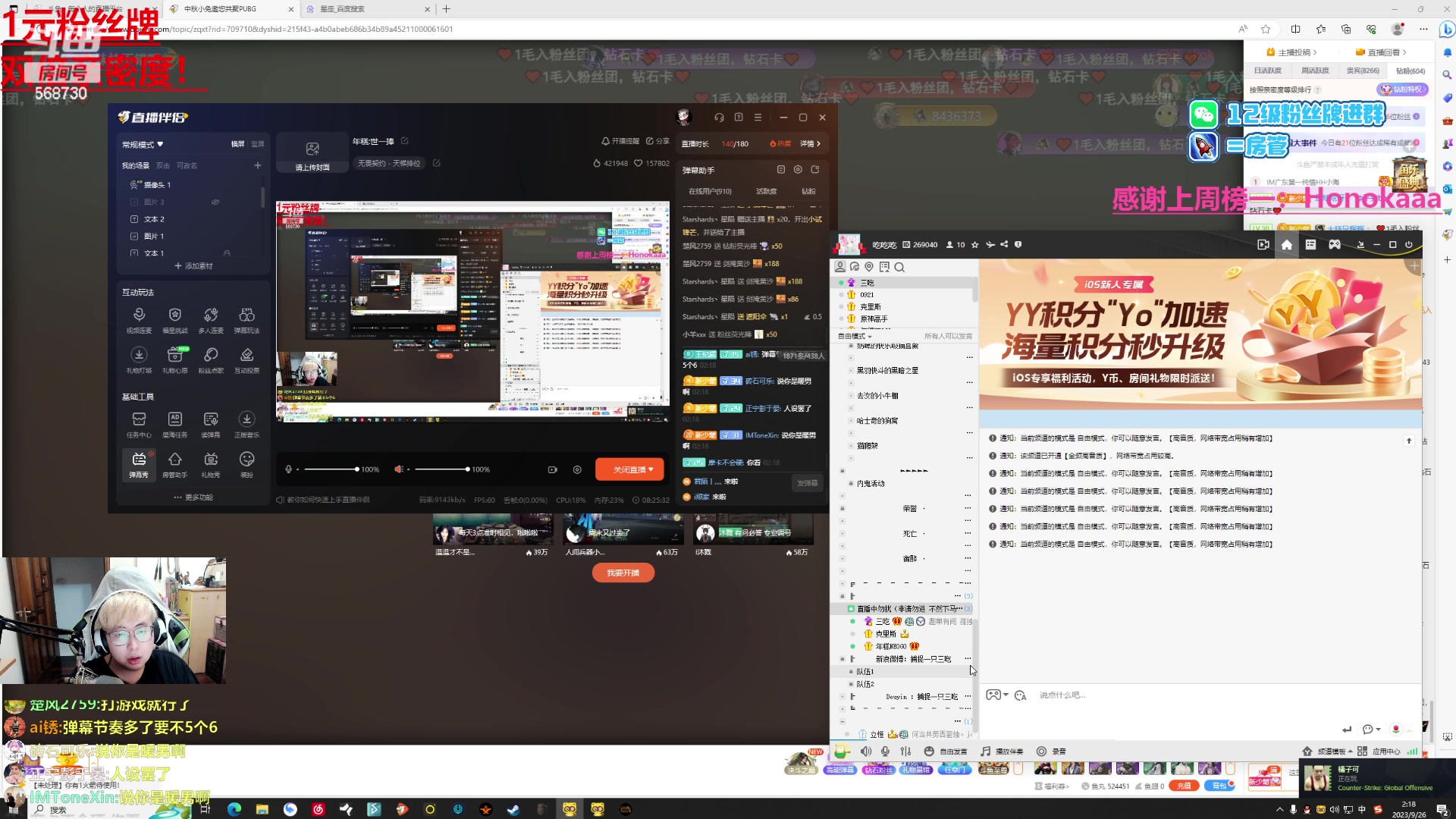Image resolution: width=1456 pixels, height=819 pixels.
Task: Open 礼物灯塔 gift lighthouse tool
Action: click(x=139, y=360)
